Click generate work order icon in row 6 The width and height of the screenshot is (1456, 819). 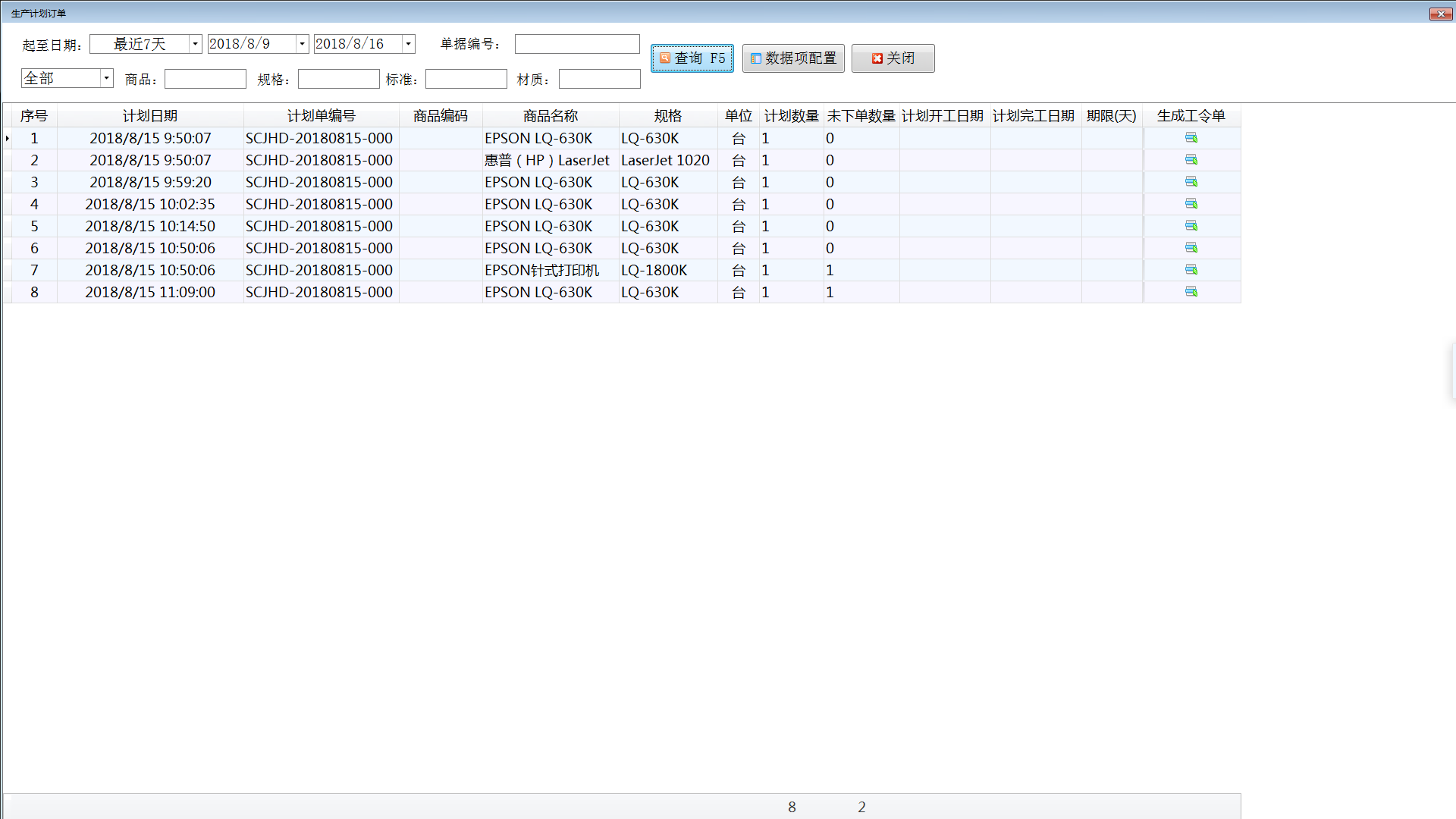[1191, 248]
